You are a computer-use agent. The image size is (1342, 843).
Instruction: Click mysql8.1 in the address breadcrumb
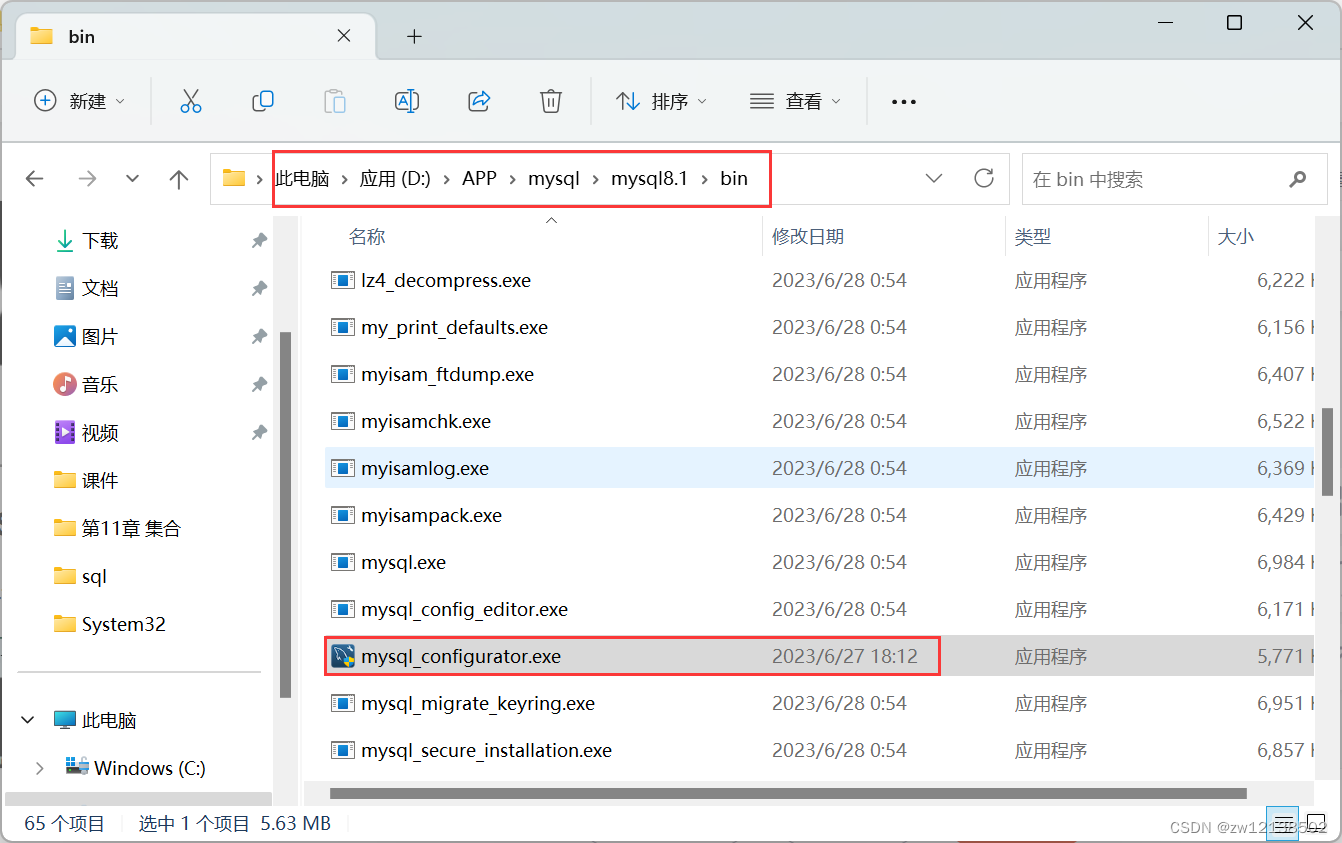(x=650, y=179)
